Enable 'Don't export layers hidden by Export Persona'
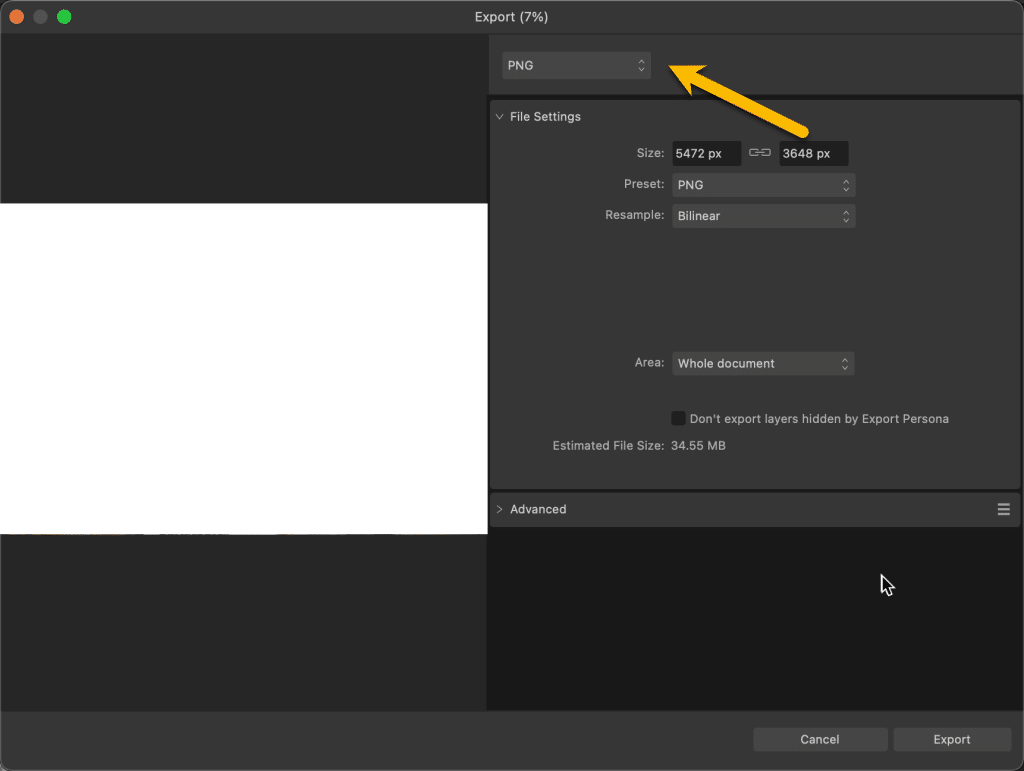Image resolution: width=1024 pixels, height=771 pixels. tap(678, 418)
